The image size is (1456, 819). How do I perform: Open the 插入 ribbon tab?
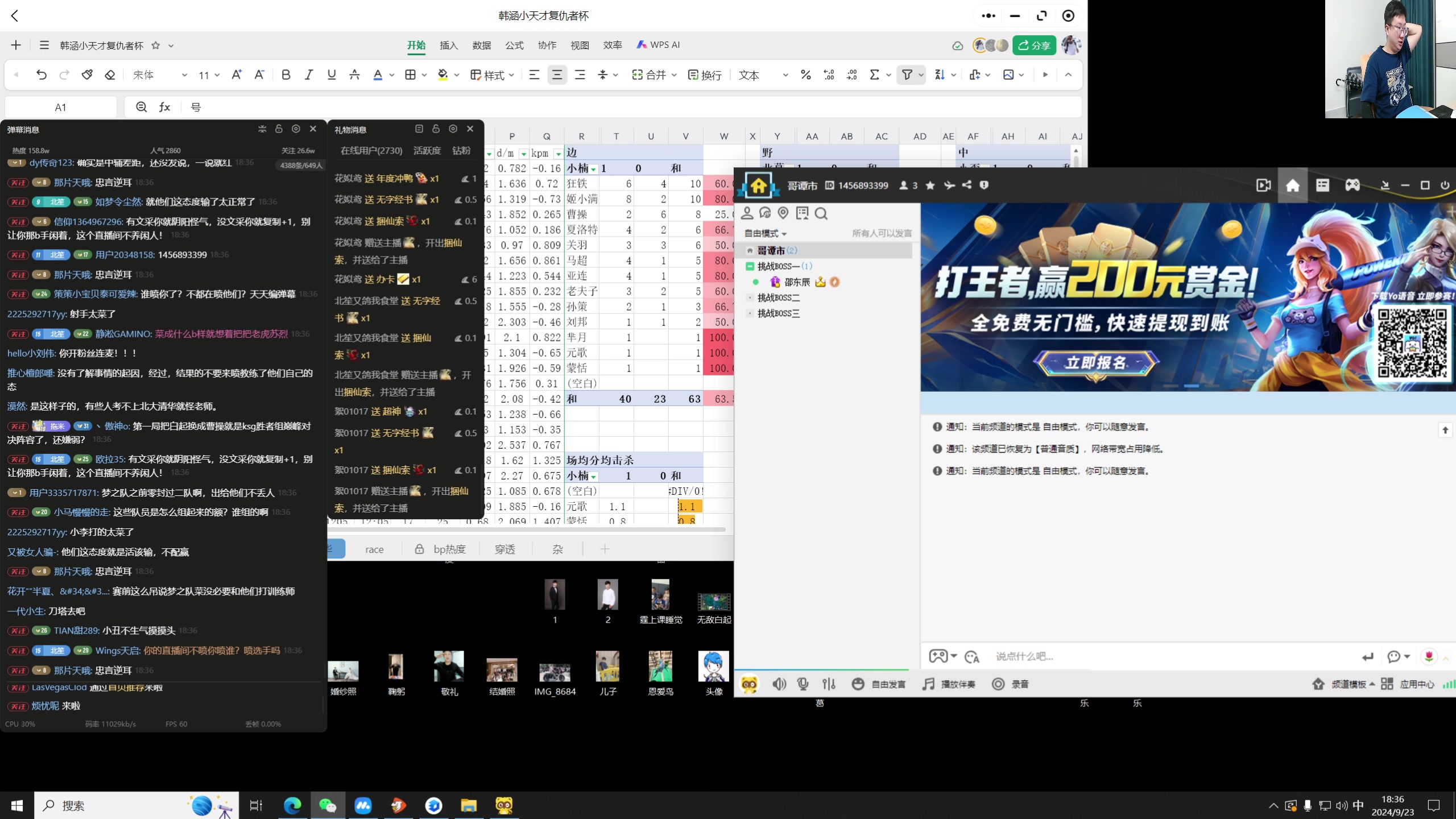point(449,45)
